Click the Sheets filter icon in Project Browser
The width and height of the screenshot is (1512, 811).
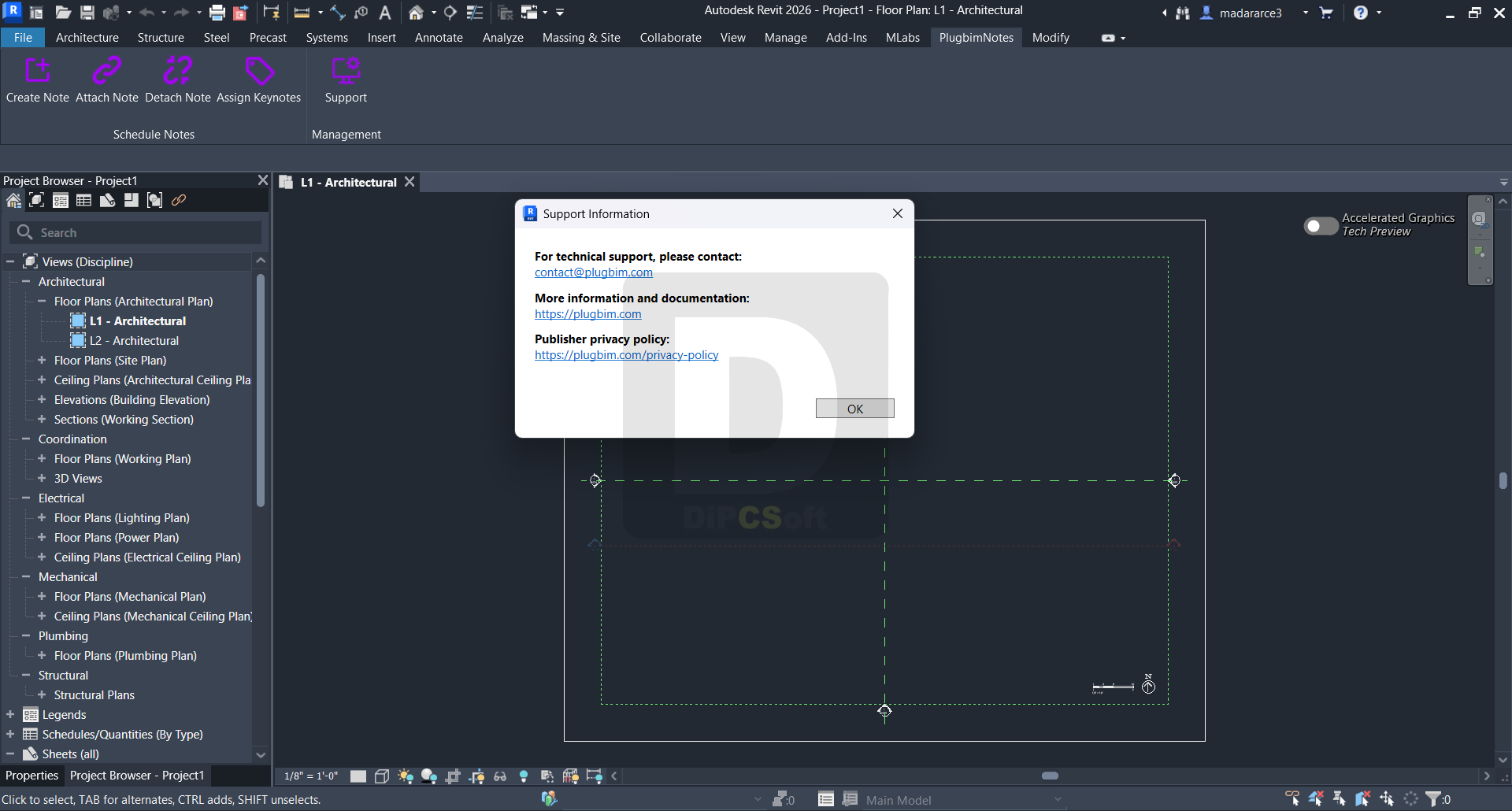point(107,201)
